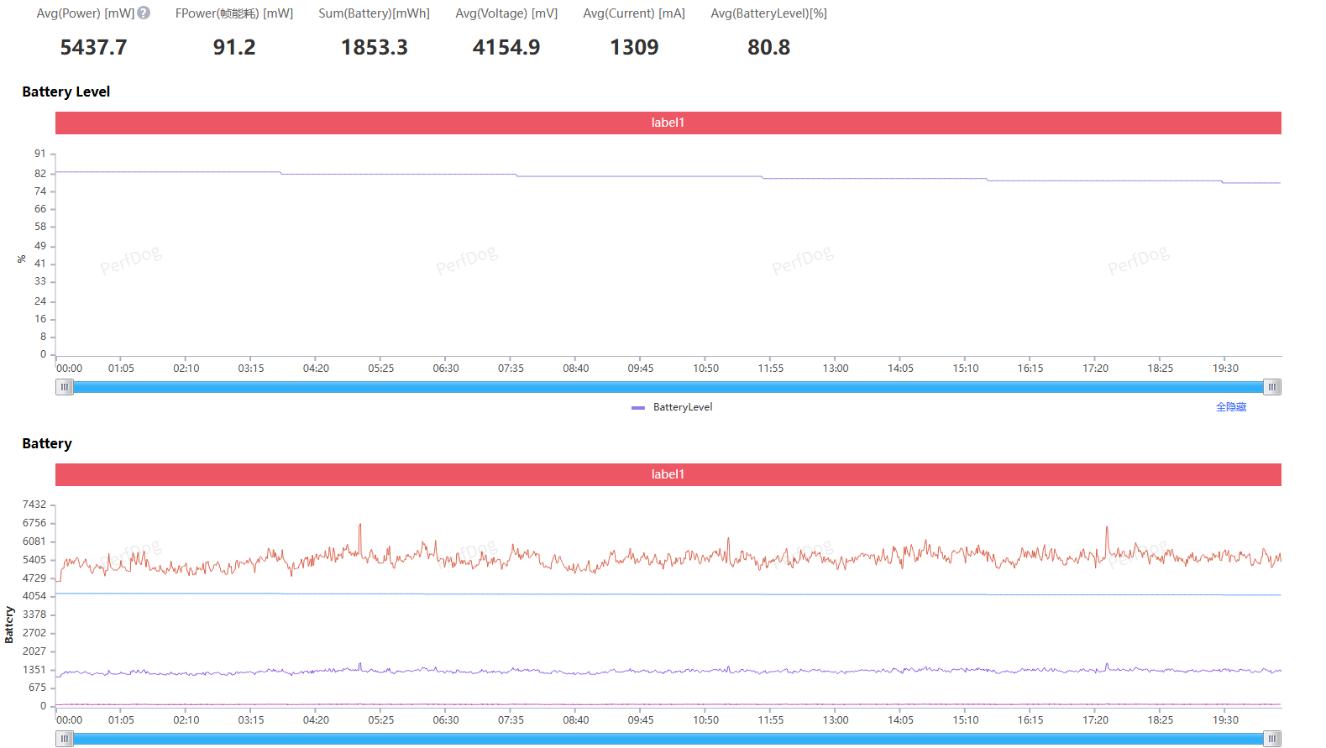Viewport: 1326px width, 748px height.
Task: Click left range handle of Battery Level slider
Action: (65, 387)
